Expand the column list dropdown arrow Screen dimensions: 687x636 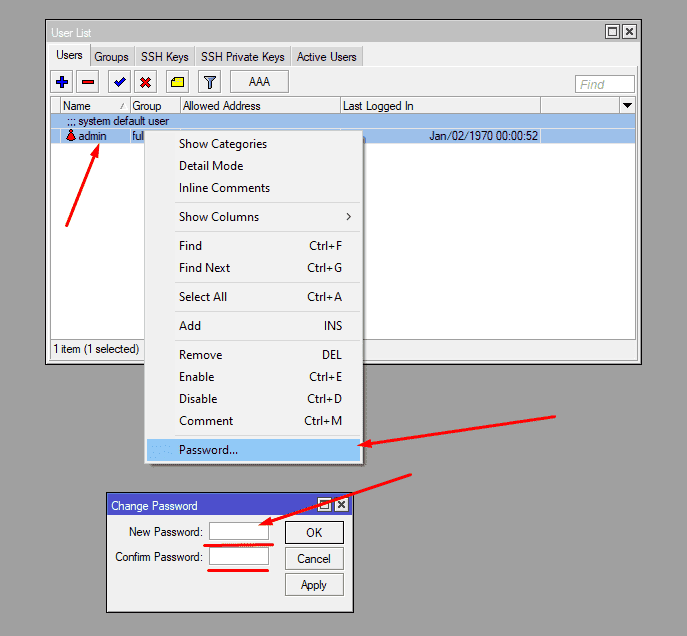tap(627, 105)
